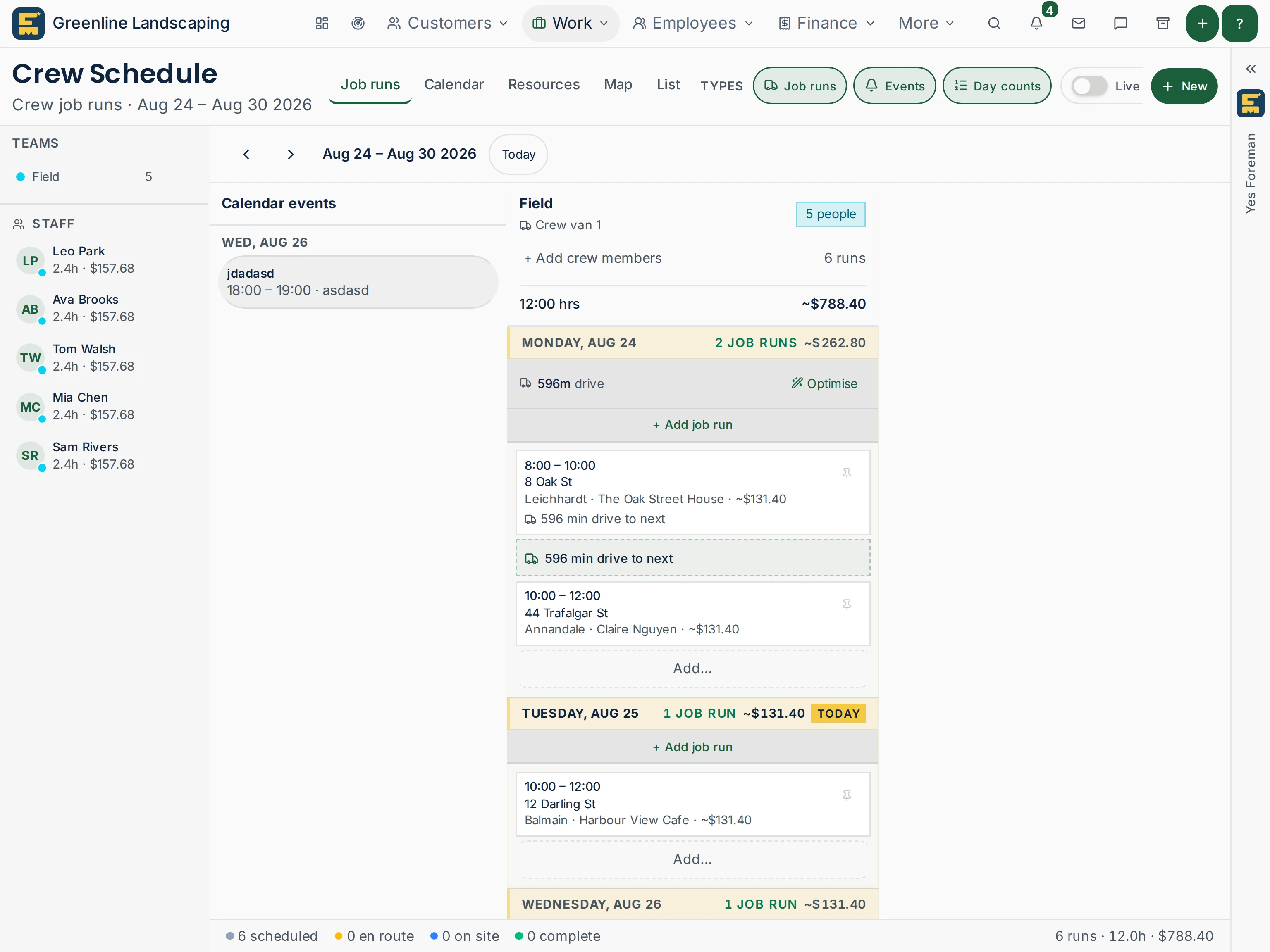Open the archive box icon

coord(1163,23)
